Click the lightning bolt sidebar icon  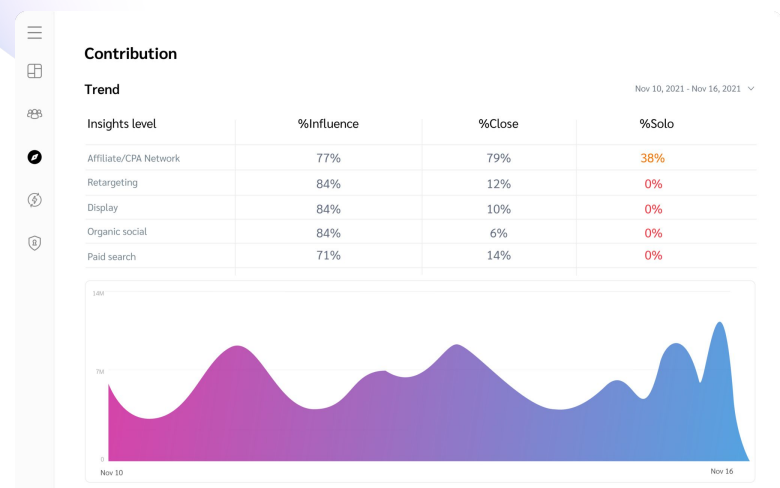(x=35, y=200)
